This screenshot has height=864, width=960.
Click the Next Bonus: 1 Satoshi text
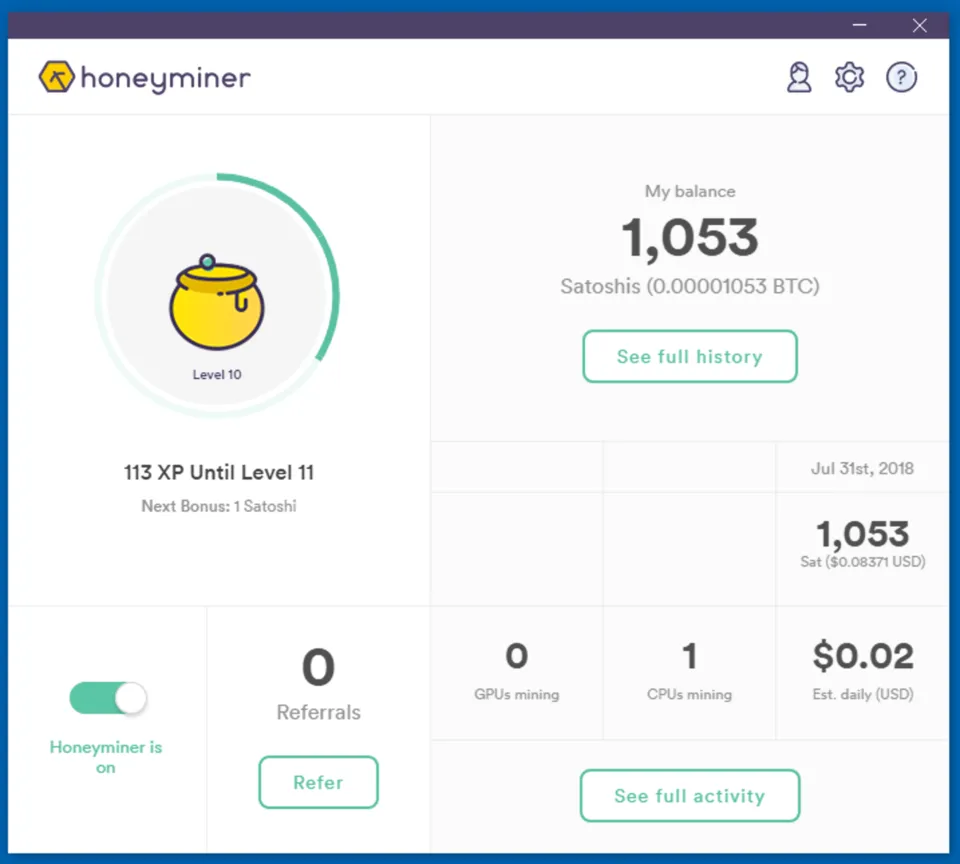click(x=219, y=506)
